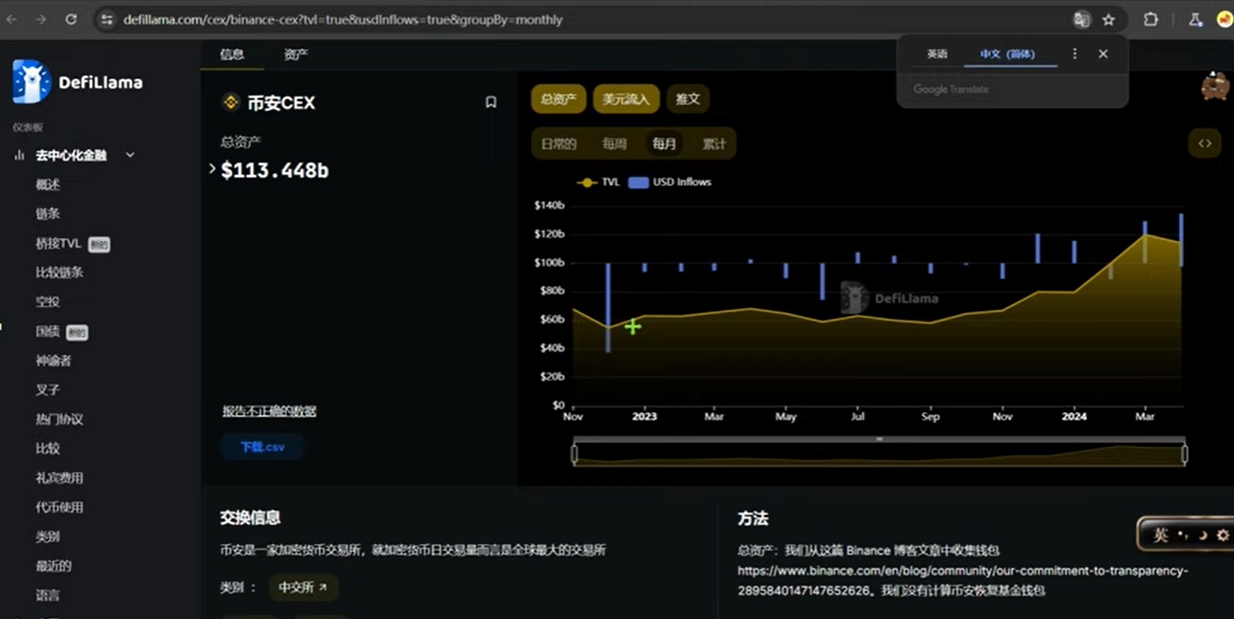Collapse the 去中心化金融 sidebar section

click(x=129, y=155)
